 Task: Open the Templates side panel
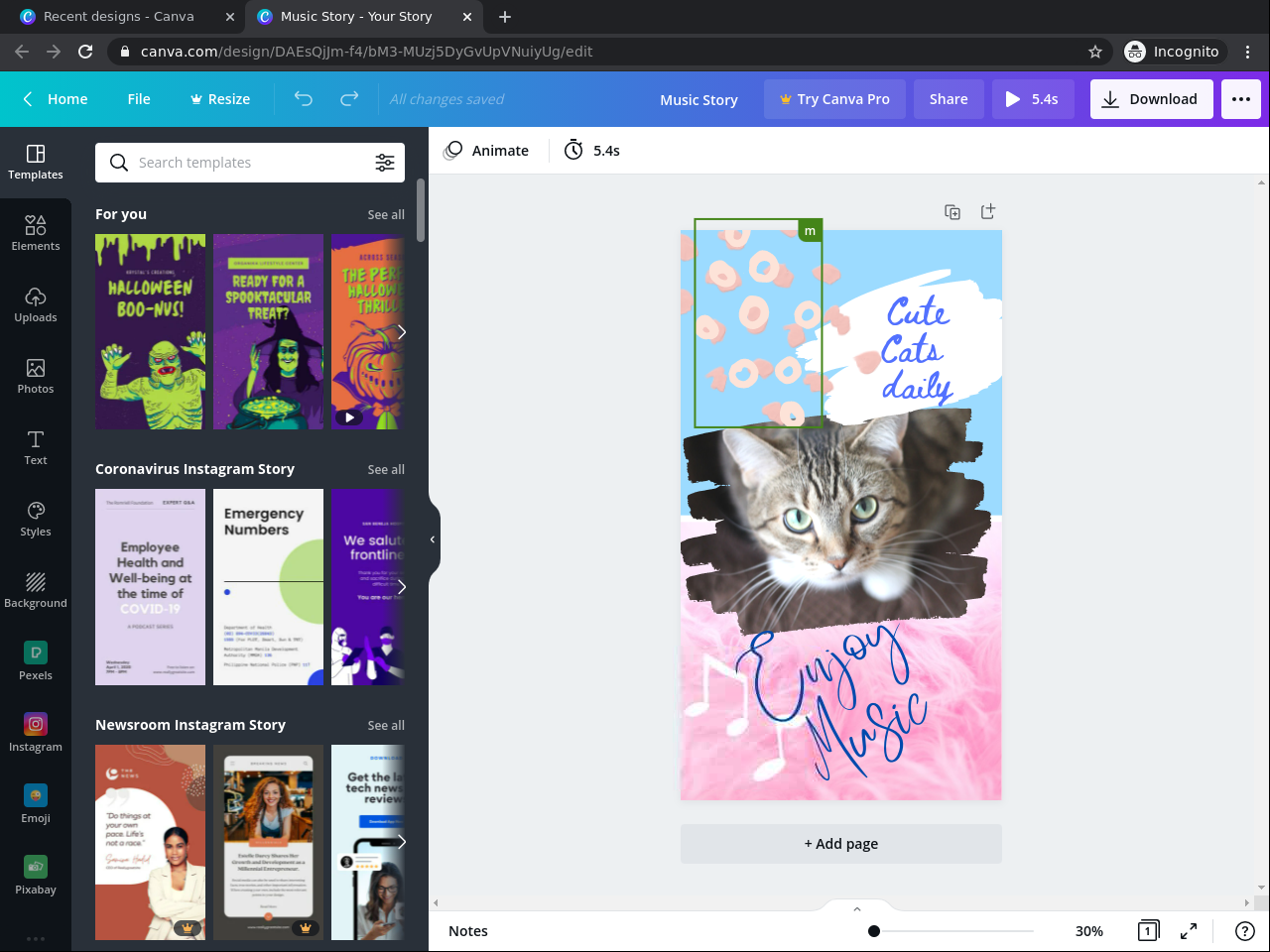click(x=36, y=162)
